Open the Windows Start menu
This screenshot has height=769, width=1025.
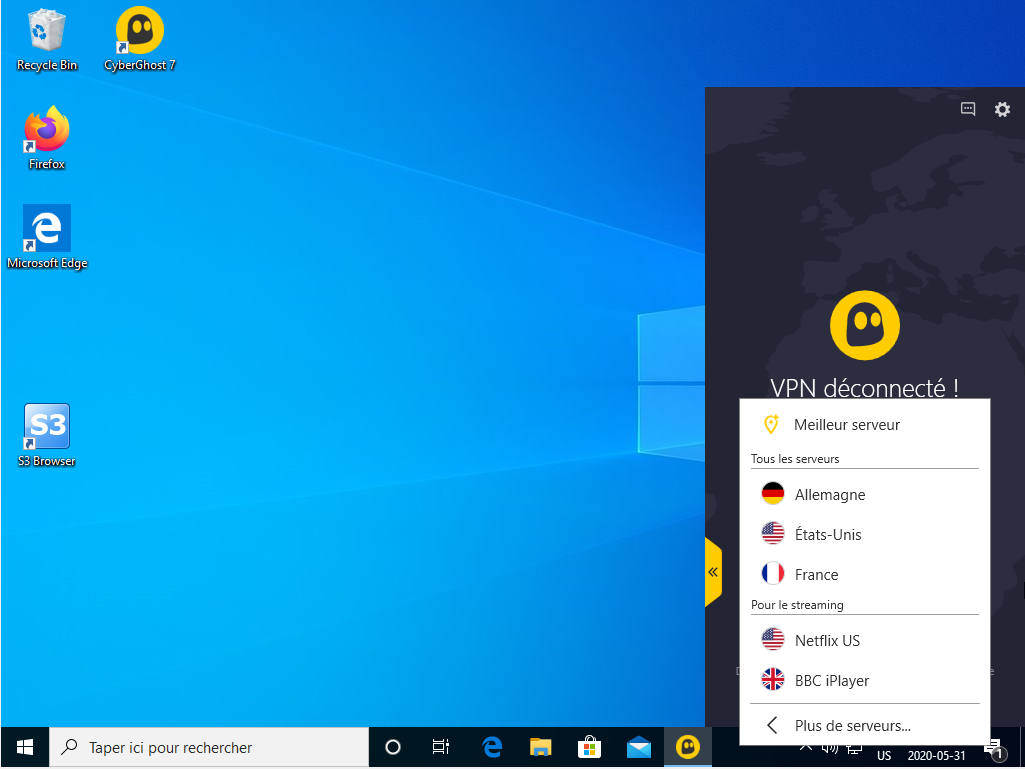tap(25, 747)
